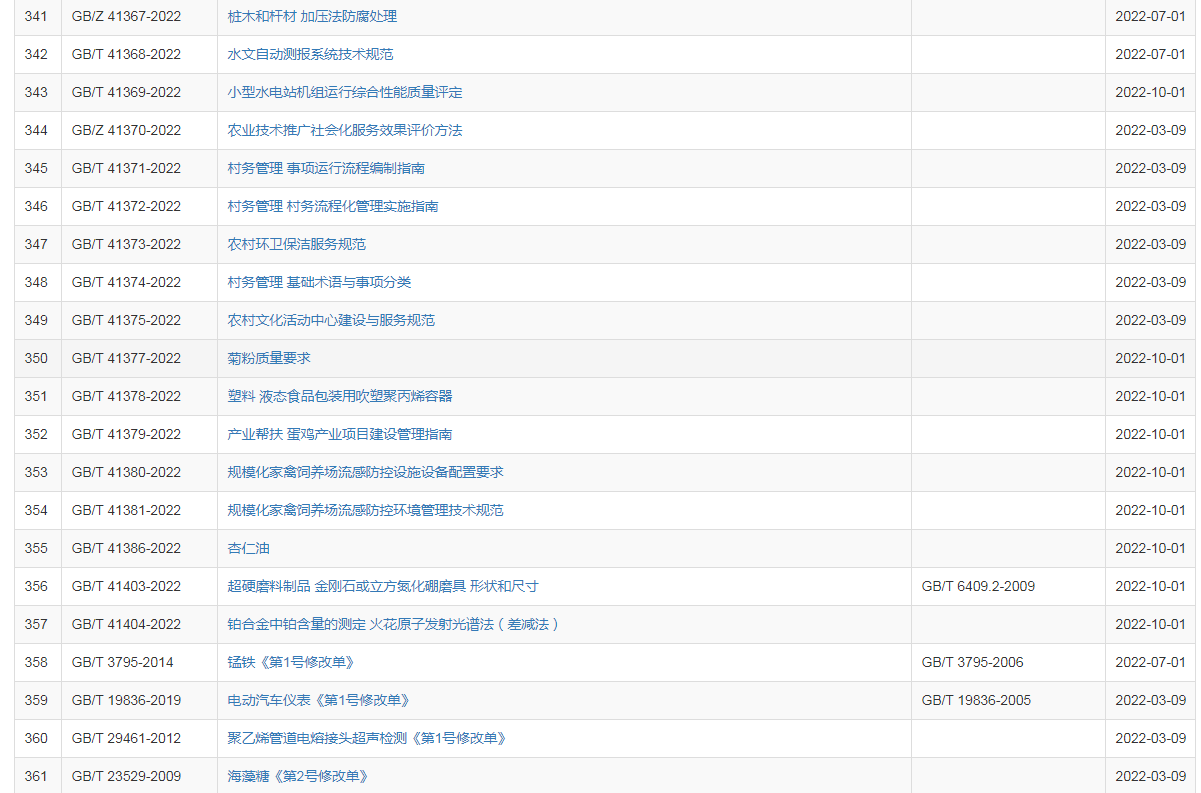Open 菊粉质量要求 standard link
The height and width of the screenshot is (793, 1201).
[x=269, y=359]
